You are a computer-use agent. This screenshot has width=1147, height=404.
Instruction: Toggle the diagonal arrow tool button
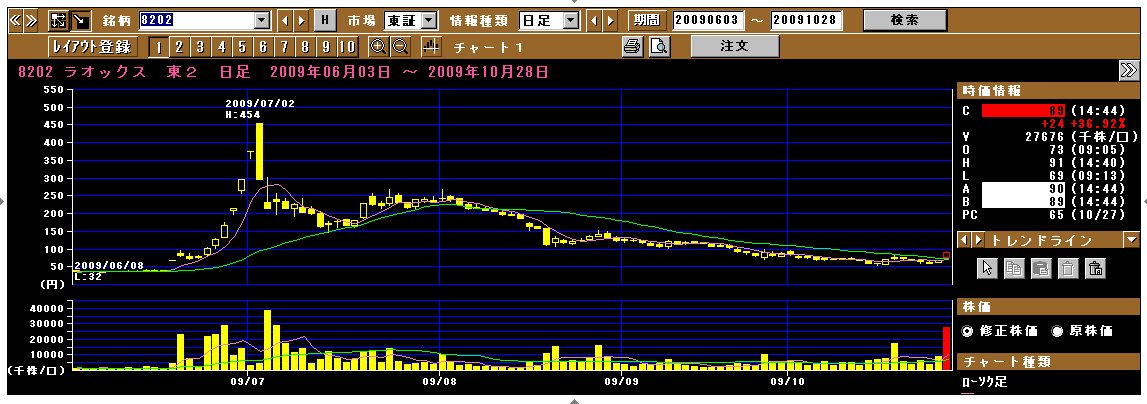click(x=80, y=20)
